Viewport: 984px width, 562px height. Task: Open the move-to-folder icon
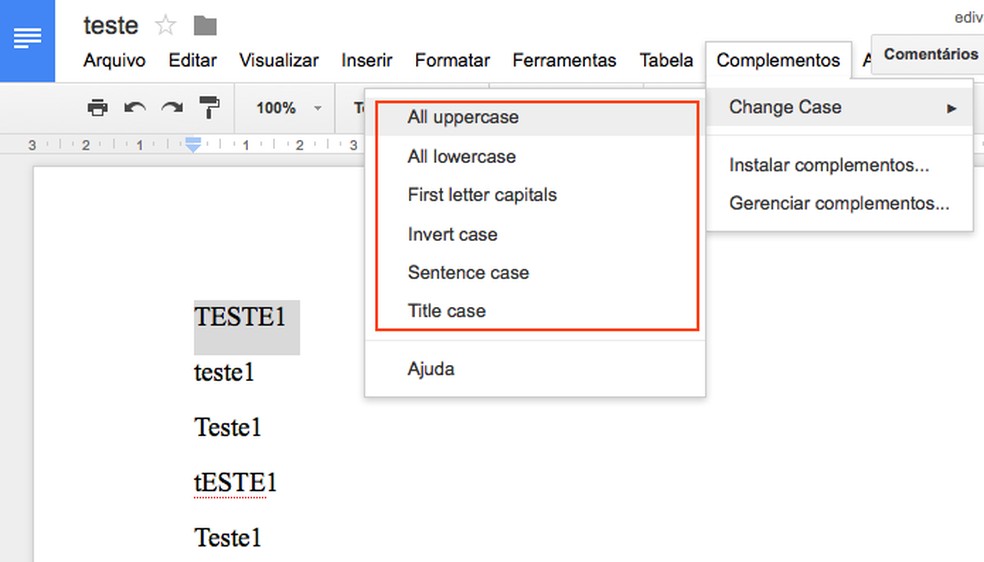pyautogui.click(x=205, y=25)
